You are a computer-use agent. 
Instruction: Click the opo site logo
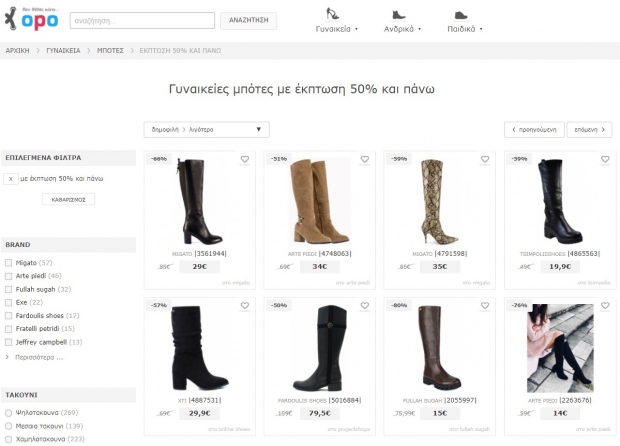31,19
